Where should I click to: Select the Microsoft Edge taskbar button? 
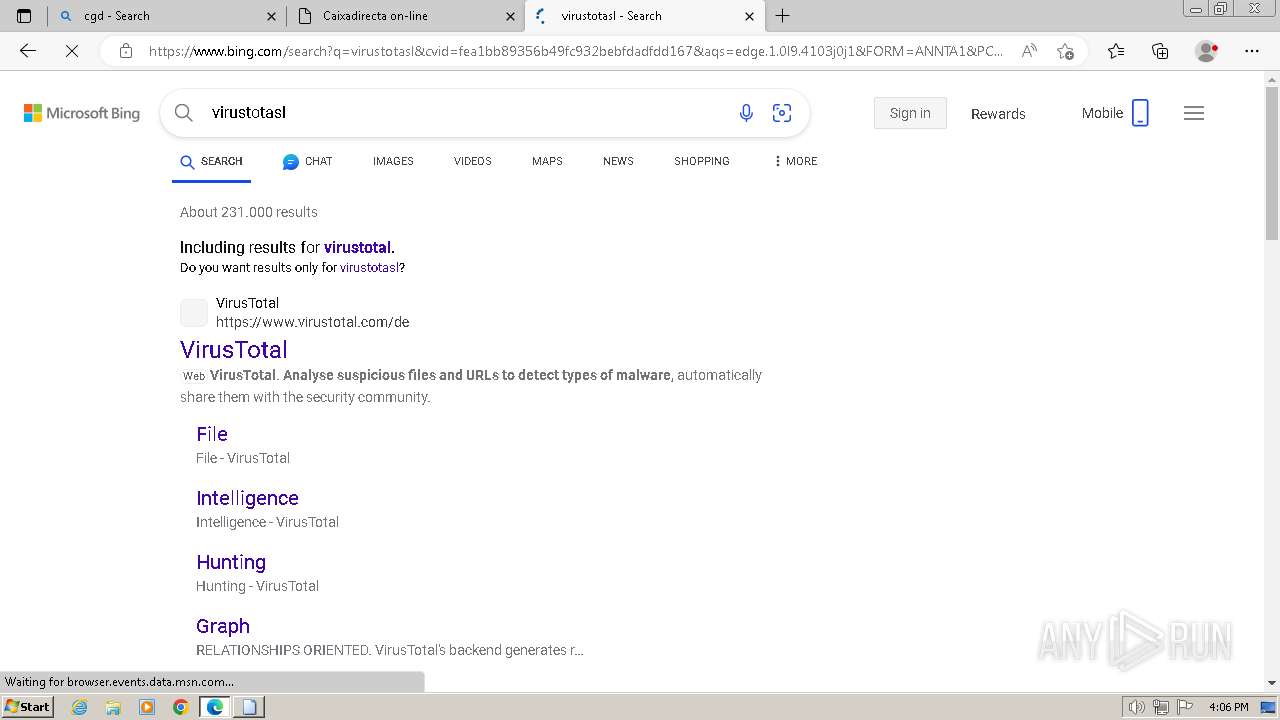click(215, 707)
